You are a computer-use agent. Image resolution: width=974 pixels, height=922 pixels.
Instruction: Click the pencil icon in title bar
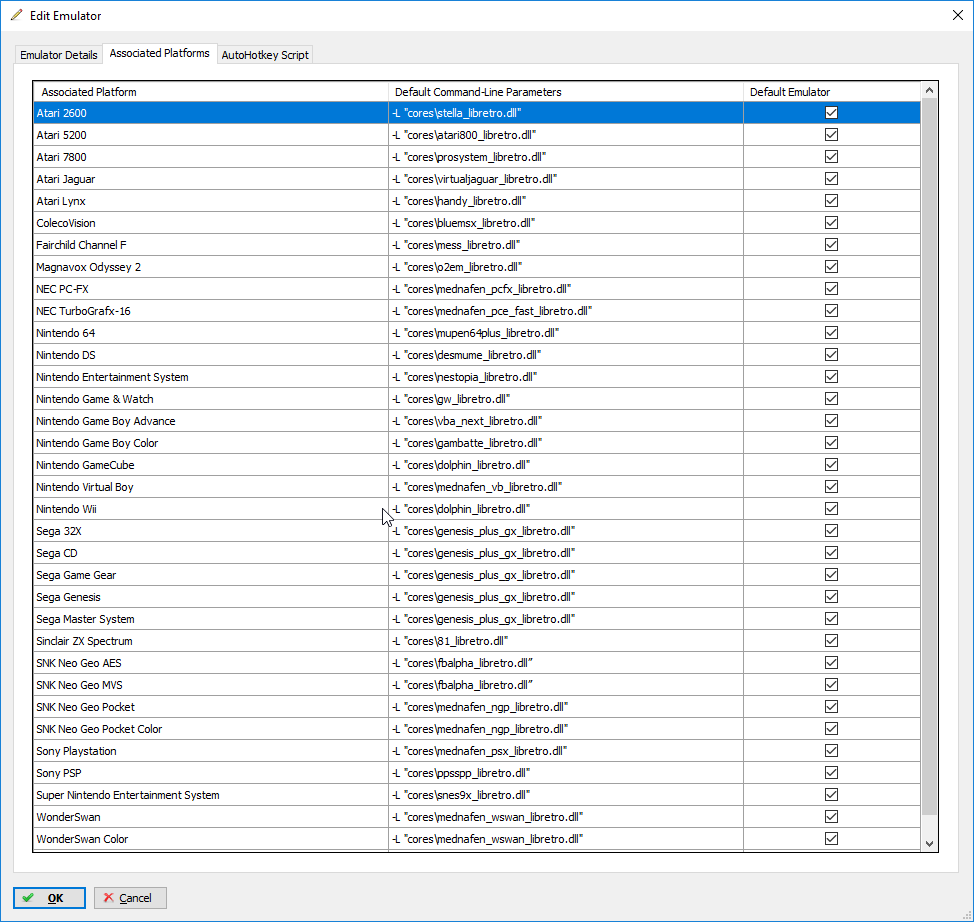pyautogui.click(x=16, y=15)
